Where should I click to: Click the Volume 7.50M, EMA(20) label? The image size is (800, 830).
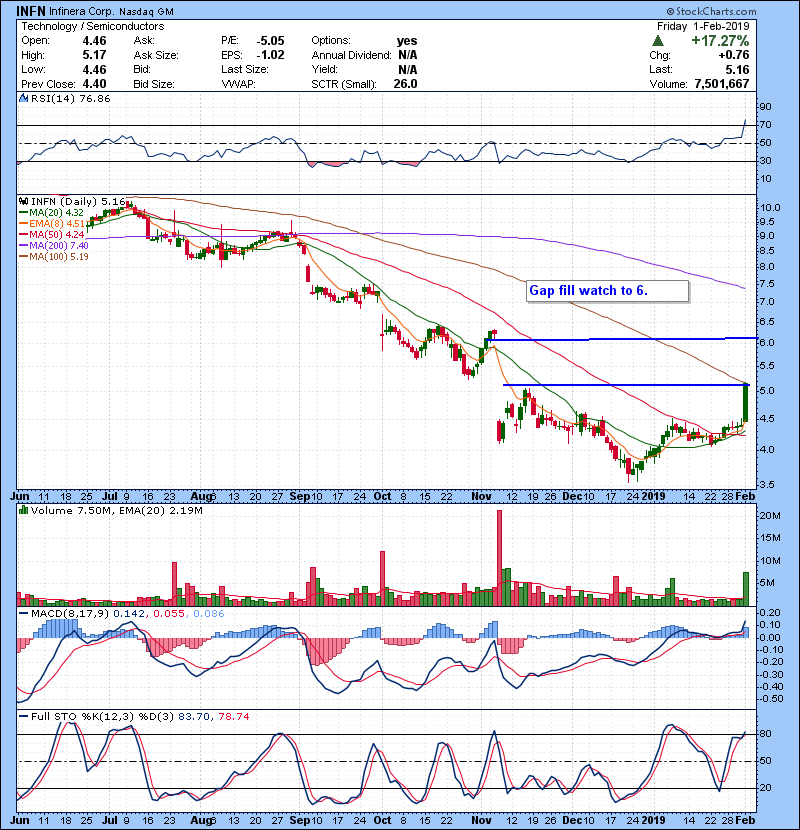point(116,511)
